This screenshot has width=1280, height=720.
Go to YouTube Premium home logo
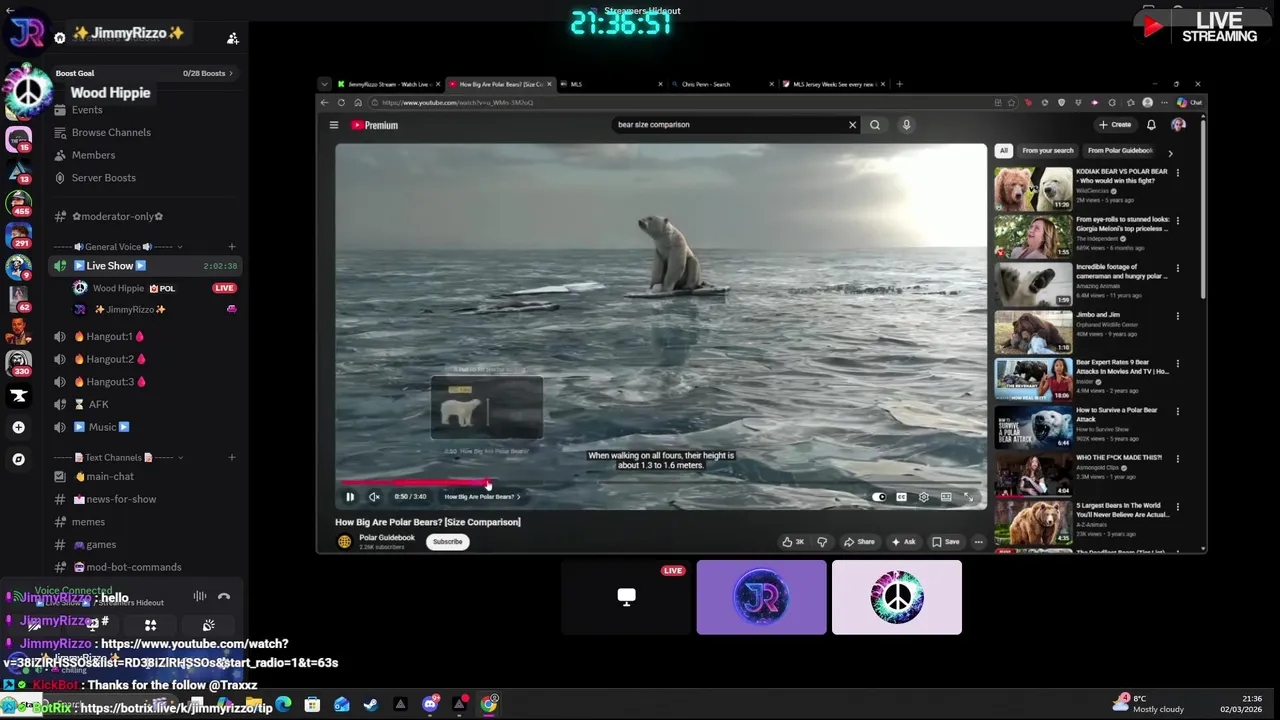375,125
